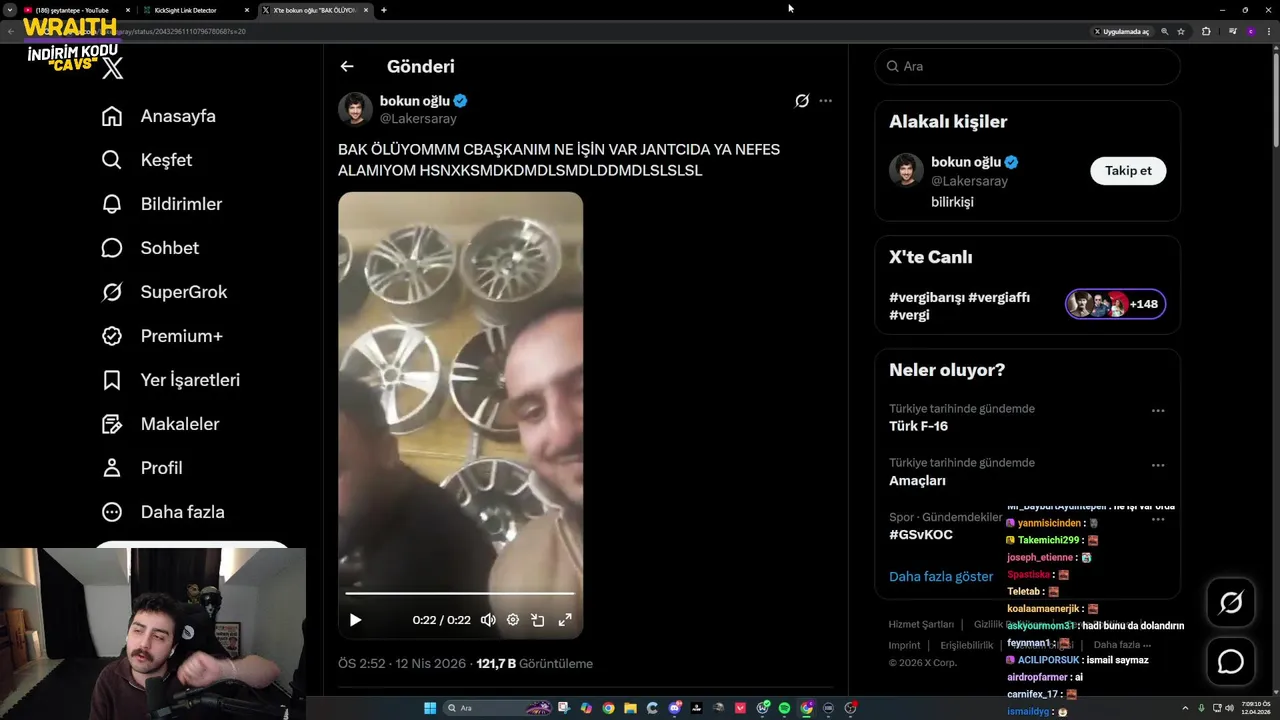Click Uygulamada aç in the address bar
1280x720 pixels.
pos(1122,31)
